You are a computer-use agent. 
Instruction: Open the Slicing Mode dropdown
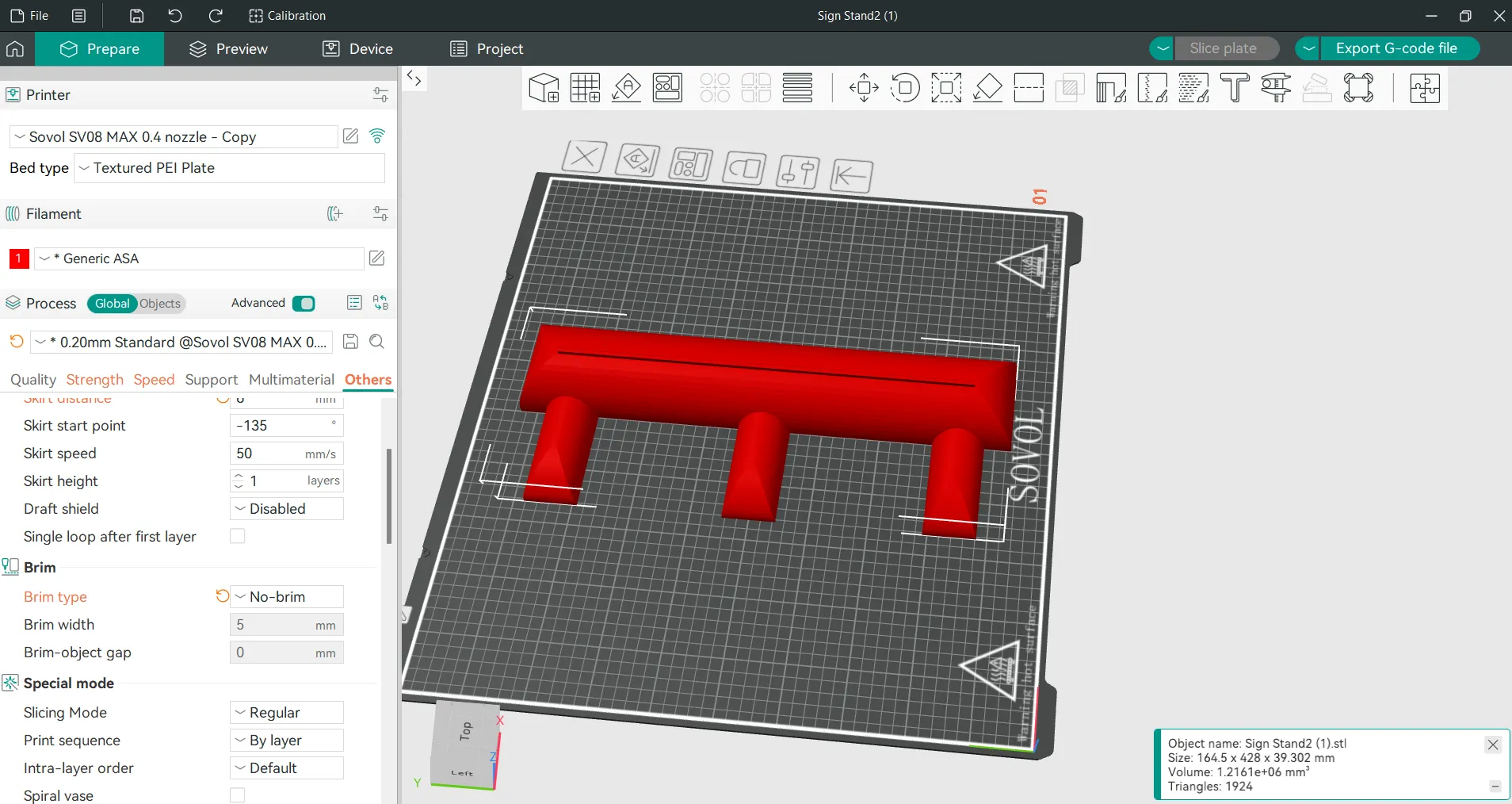tap(287, 712)
